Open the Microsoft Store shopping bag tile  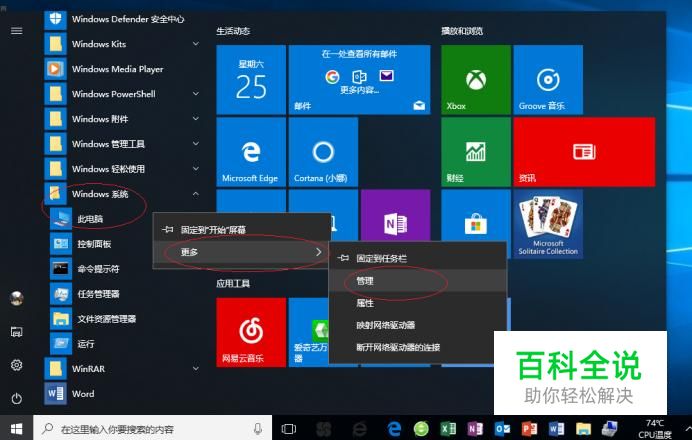(476, 215)
